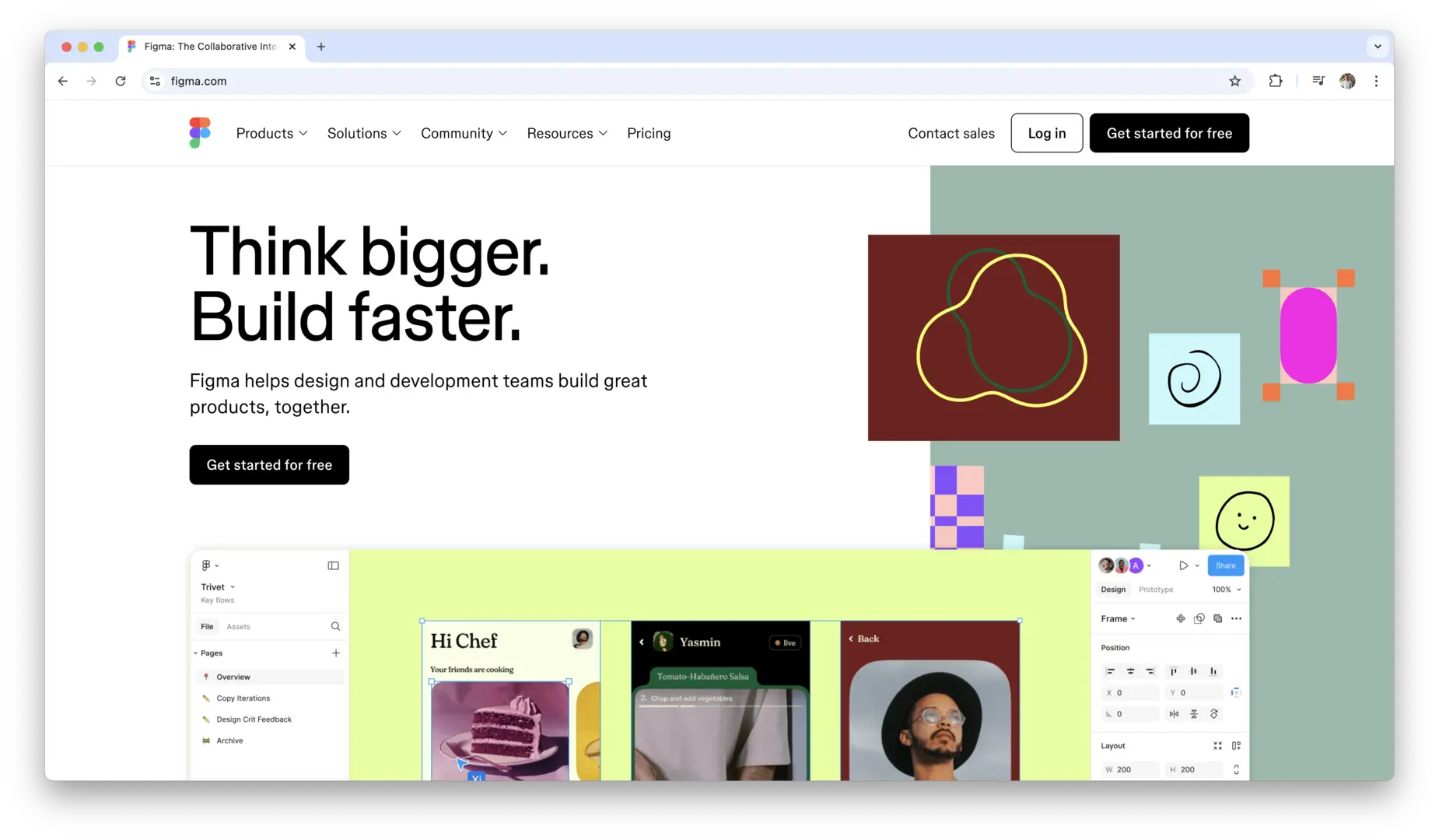Expand the Resources dropdown menu

pyautogui.click(x=567, y=133)
